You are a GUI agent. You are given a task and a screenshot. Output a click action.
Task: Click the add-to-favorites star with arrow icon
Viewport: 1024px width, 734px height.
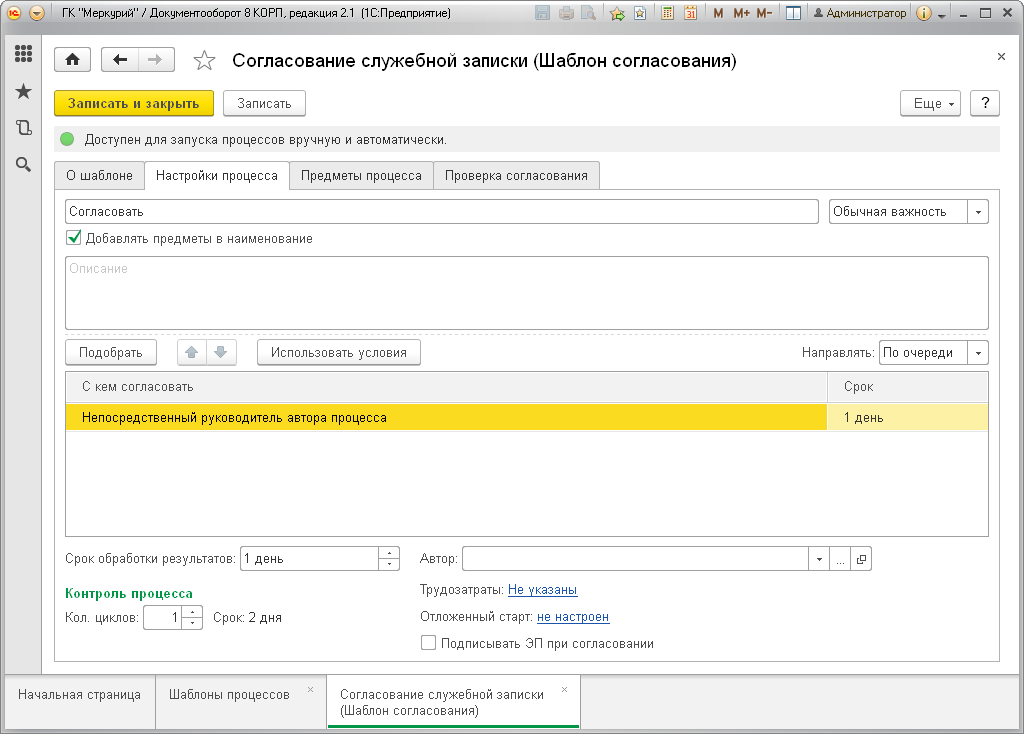click(616, 13)
